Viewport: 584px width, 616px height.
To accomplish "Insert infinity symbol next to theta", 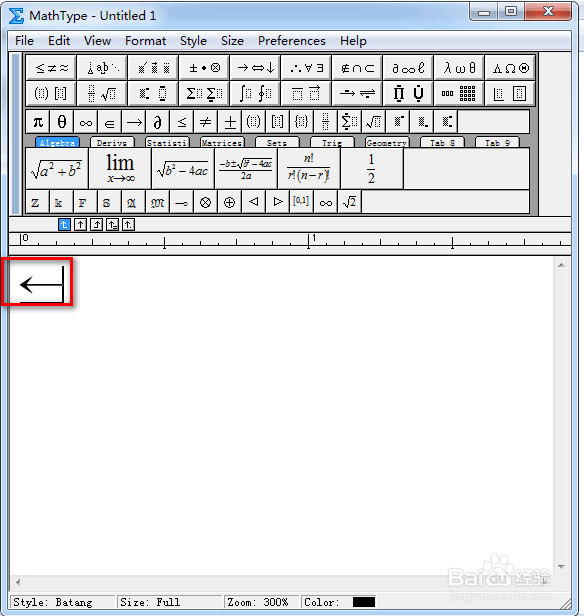I will pos(86,122).
